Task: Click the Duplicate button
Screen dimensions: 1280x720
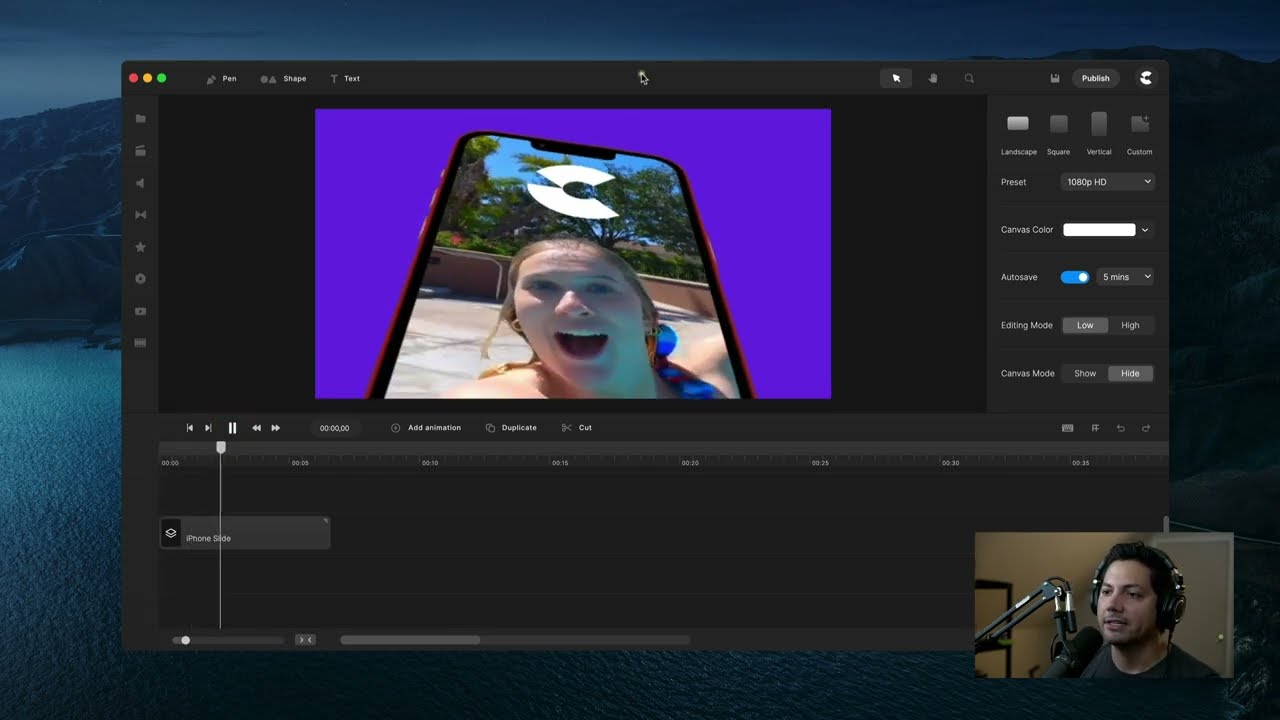Action: [x=511, y=428]
